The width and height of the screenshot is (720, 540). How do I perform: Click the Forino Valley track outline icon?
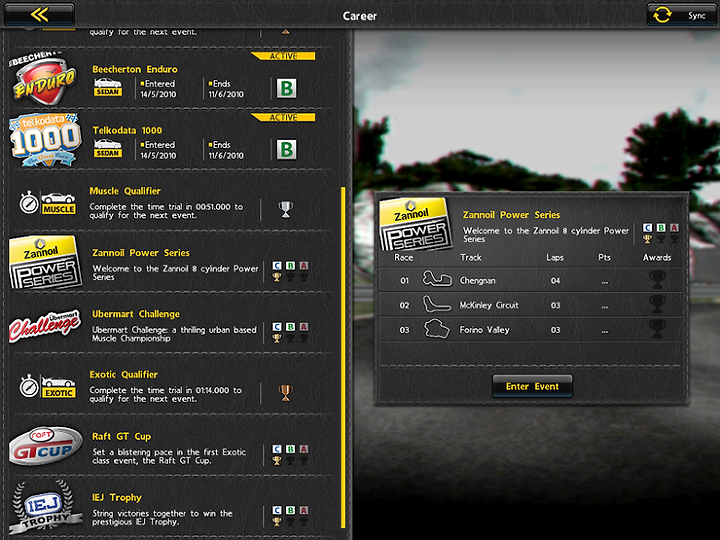pyautogui.click(x=436, y=329)
